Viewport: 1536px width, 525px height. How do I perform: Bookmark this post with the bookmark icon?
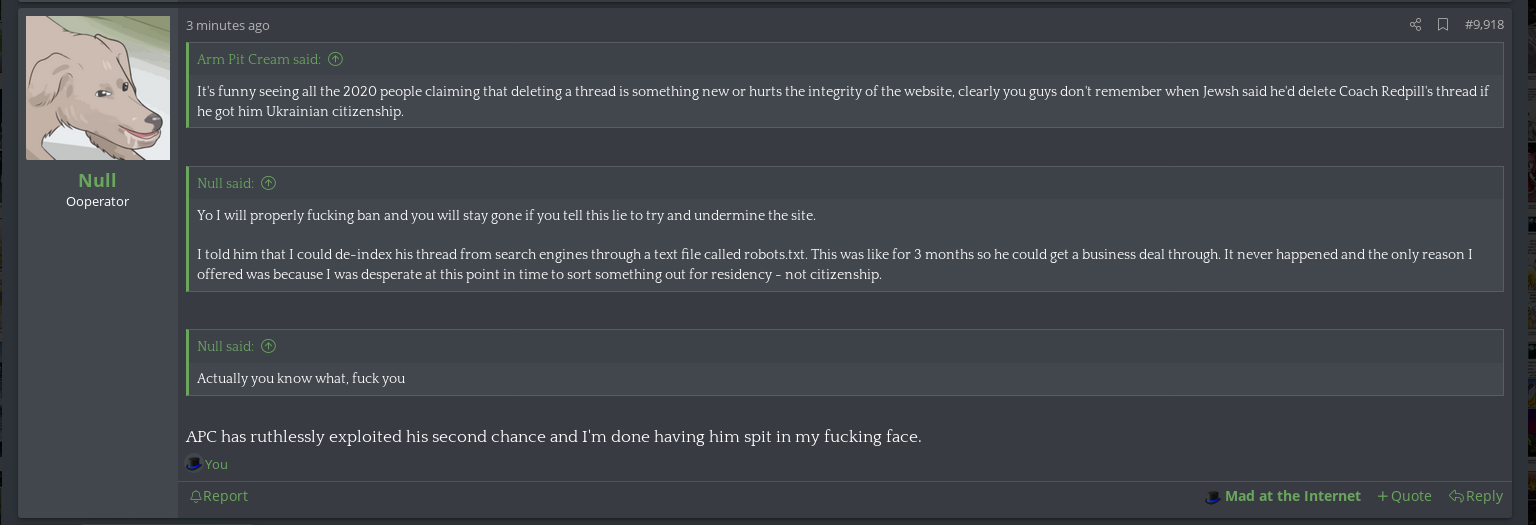[x=1443, y=25]
